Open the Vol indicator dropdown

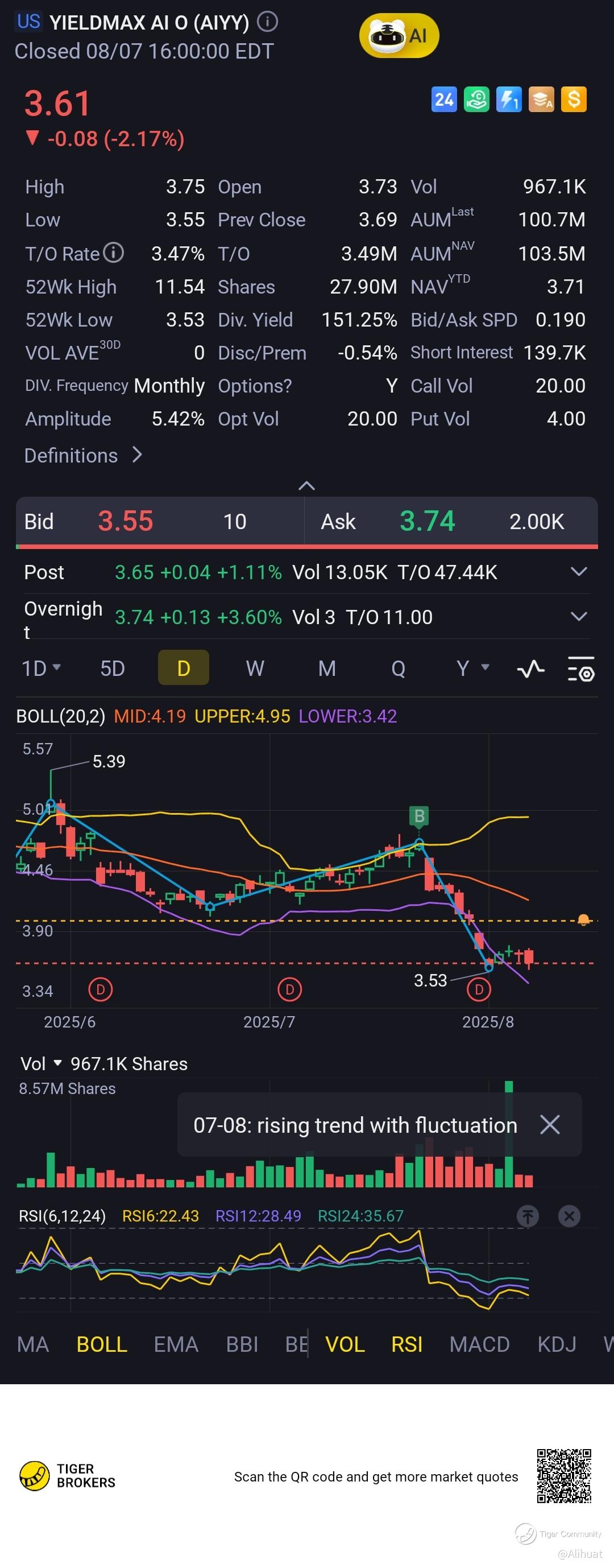point(42,1063)
